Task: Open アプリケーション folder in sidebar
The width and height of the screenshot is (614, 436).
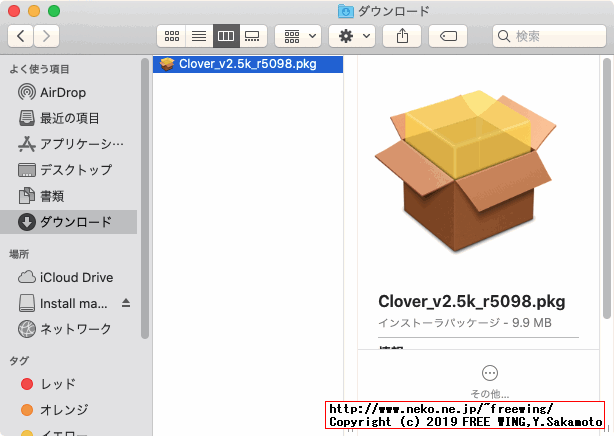Action: (69, 144)
